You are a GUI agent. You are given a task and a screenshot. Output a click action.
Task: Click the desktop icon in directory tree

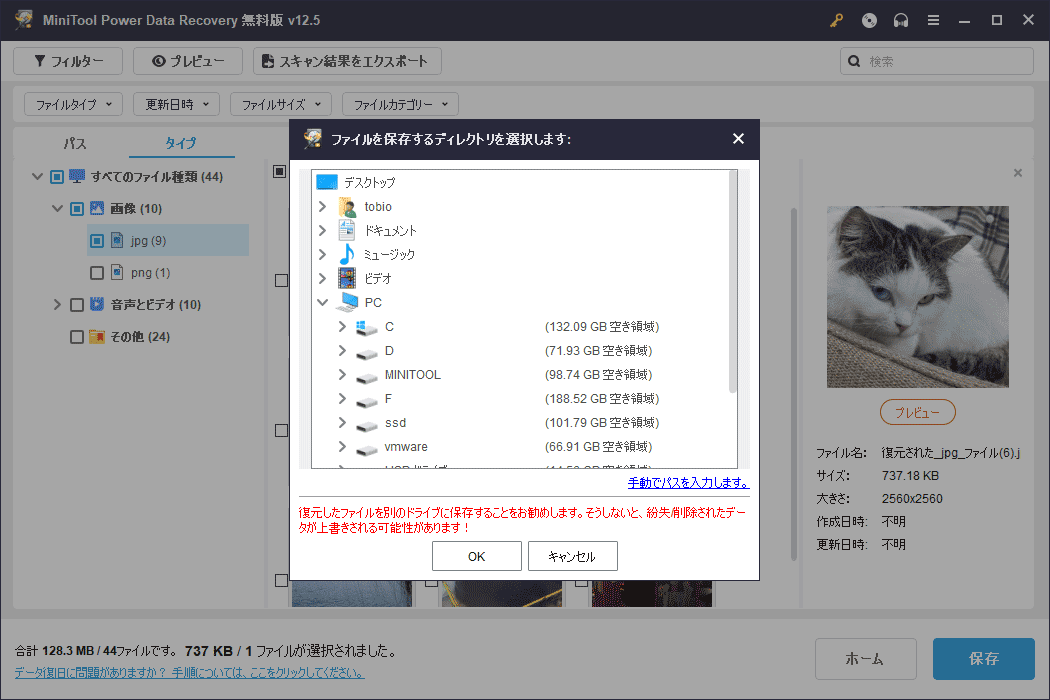click(x=327, y=182)
